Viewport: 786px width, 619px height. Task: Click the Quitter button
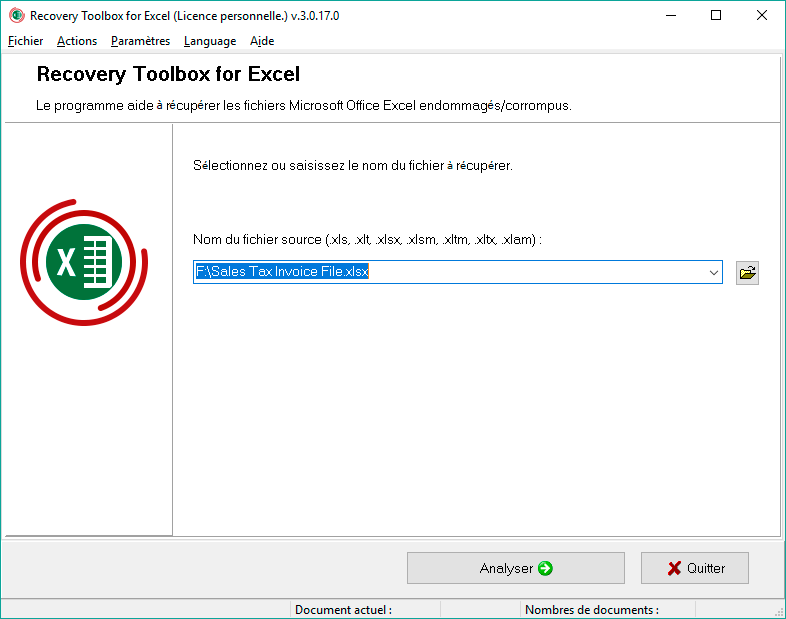(x=695, y=568)
